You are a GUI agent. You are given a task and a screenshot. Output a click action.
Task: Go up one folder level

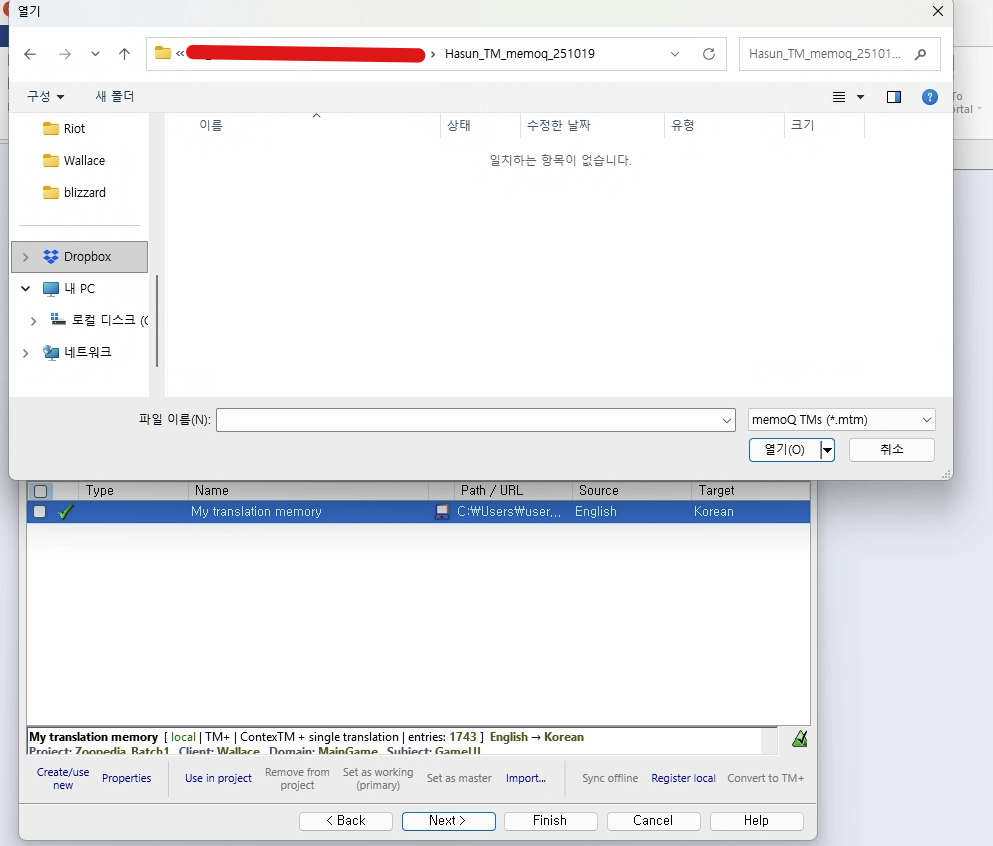click(124, 54)
